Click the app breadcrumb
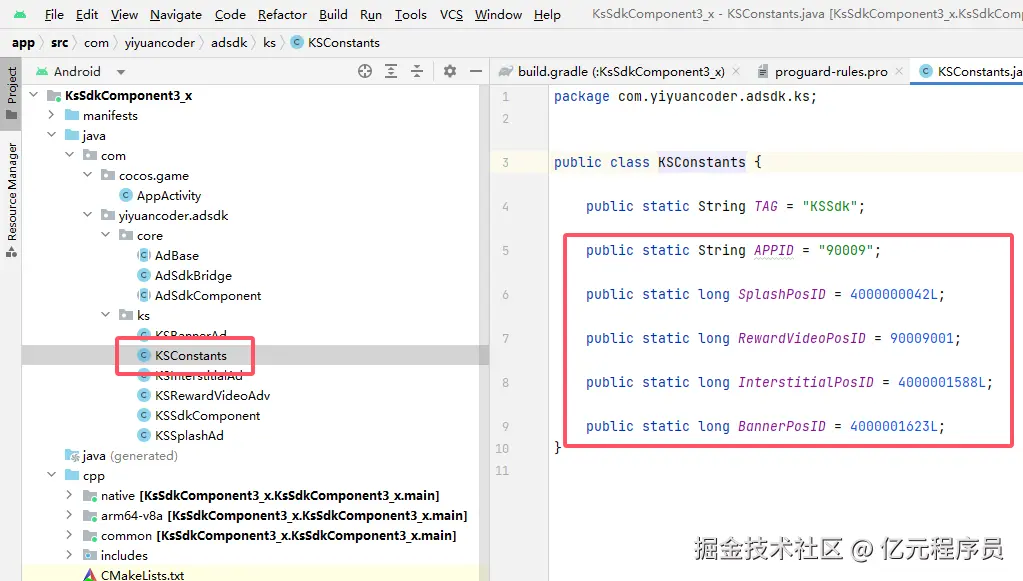The width and height of the screenshot is (1023, 581). pyautogui.click(x=23, y=42)
